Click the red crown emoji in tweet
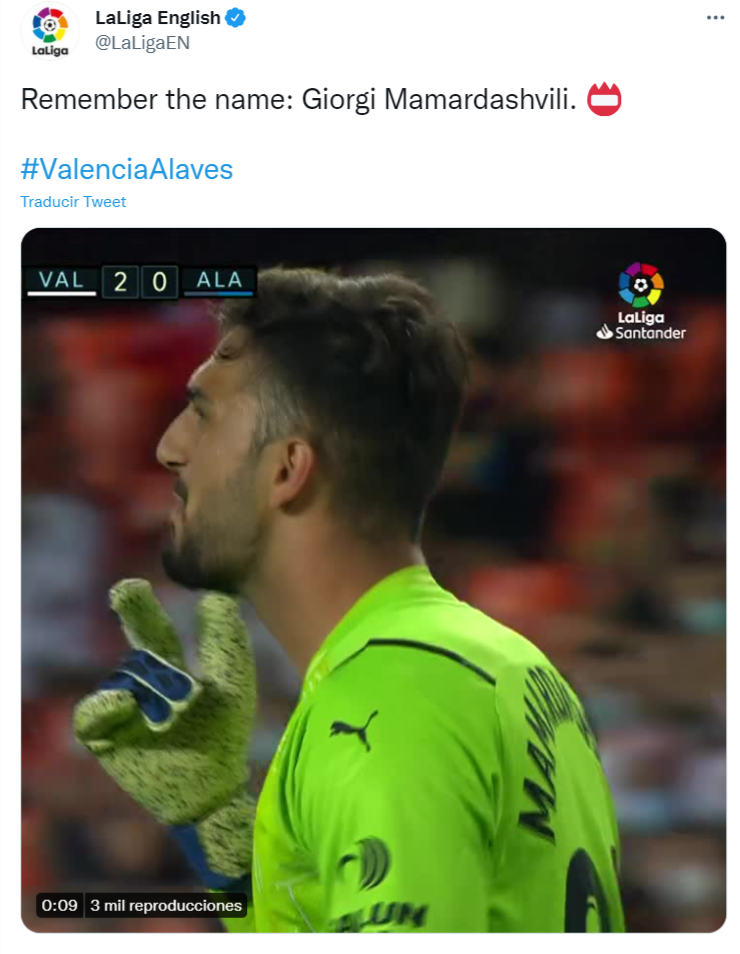740x954 pixels. [x=604, y=99]
